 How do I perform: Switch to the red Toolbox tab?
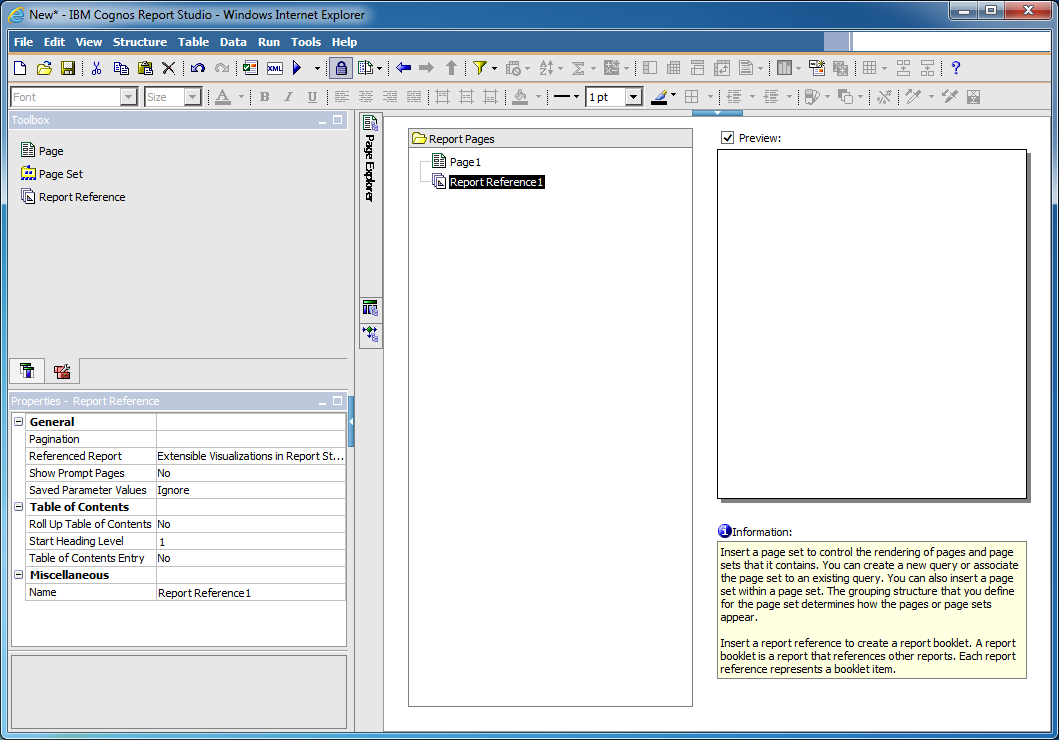(x=62, y=371)
